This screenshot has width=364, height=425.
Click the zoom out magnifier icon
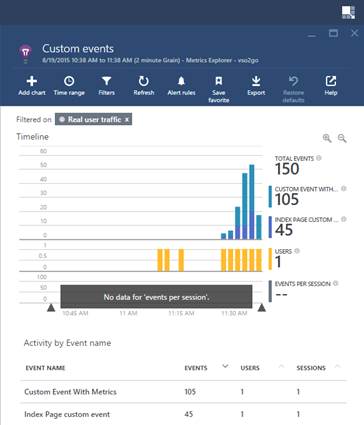click(342, 138)
